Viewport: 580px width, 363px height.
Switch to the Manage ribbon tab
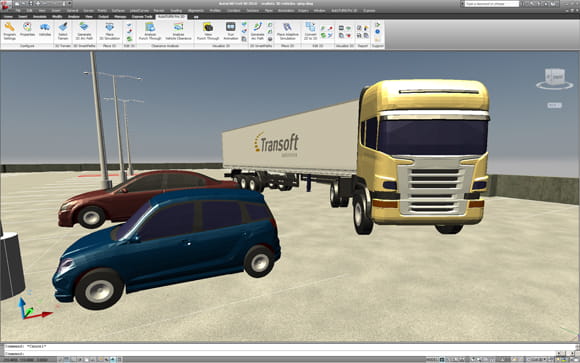120,17
